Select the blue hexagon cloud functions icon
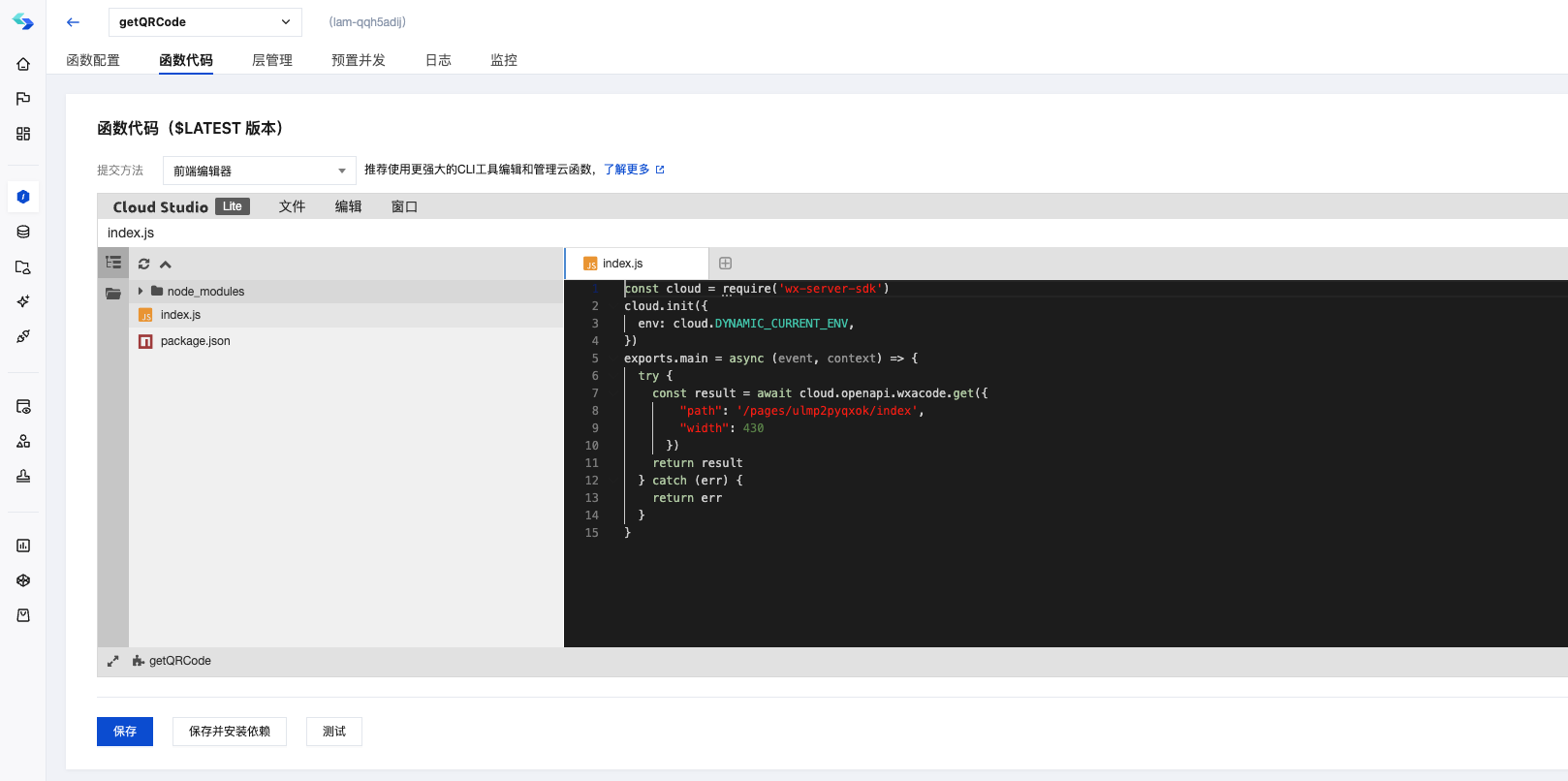Viewport: 1568px width, 781px height. click(x=23, y=197)
